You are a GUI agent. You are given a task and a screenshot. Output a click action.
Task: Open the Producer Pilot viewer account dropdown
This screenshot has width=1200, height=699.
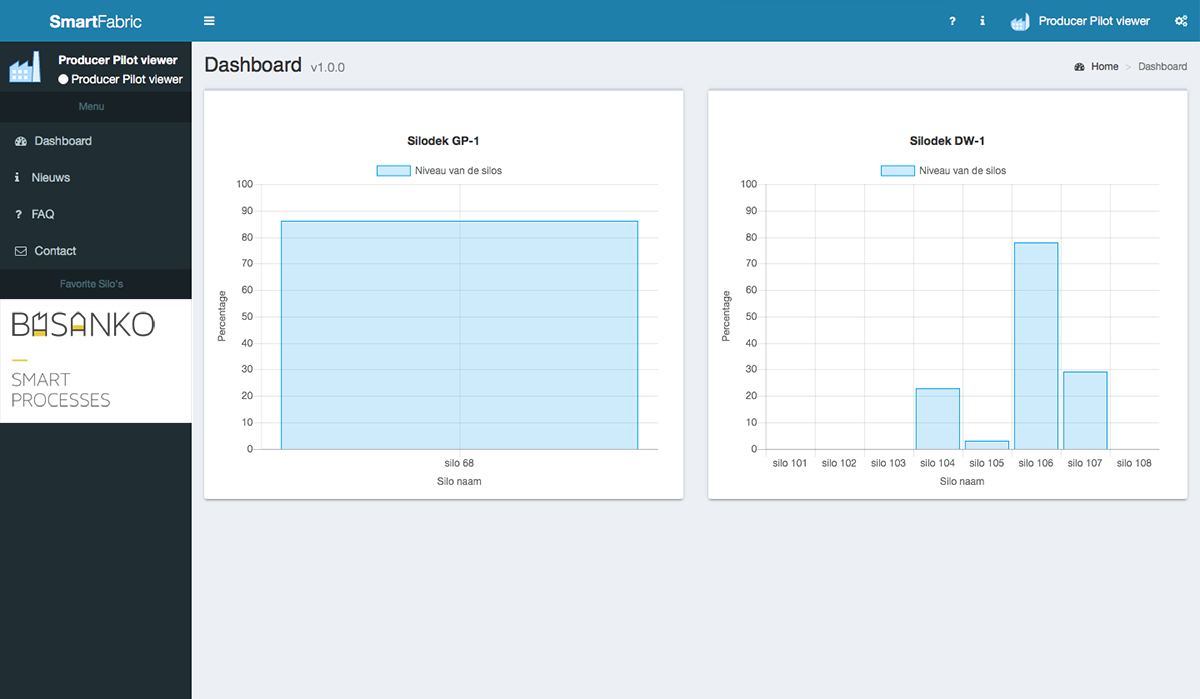point(1093,20)
